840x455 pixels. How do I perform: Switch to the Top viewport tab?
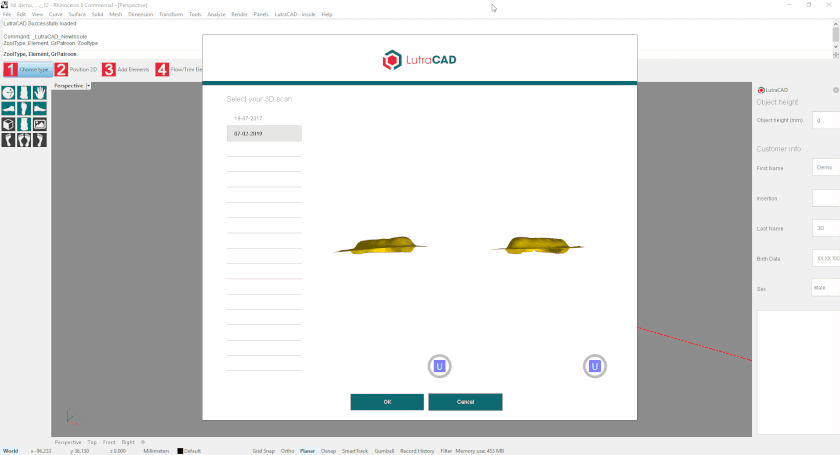pyautogui.click(x=92, y=442)
